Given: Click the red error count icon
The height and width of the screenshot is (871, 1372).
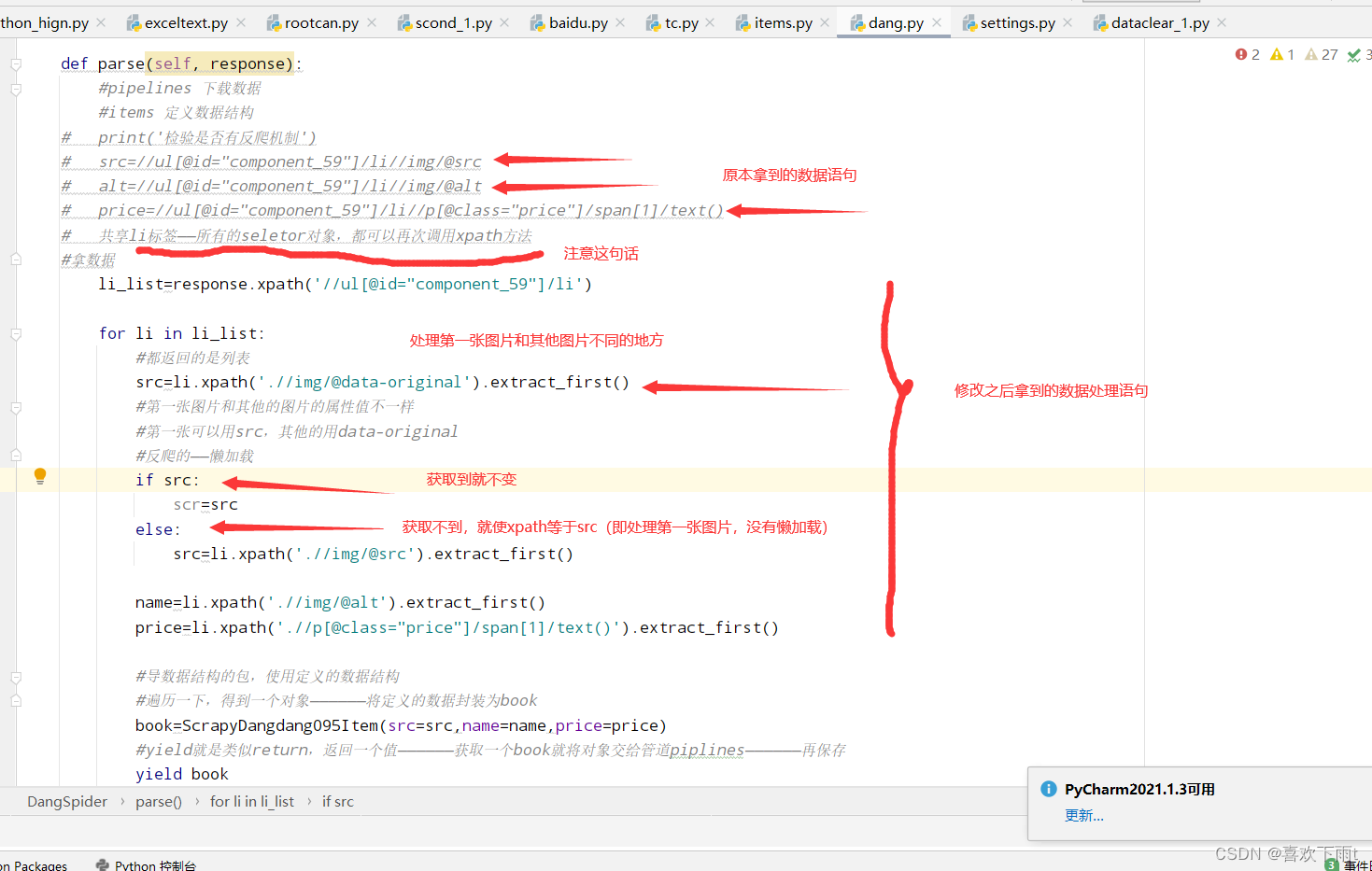Looking at the screenshot, I should click(x=1241, y=54).
